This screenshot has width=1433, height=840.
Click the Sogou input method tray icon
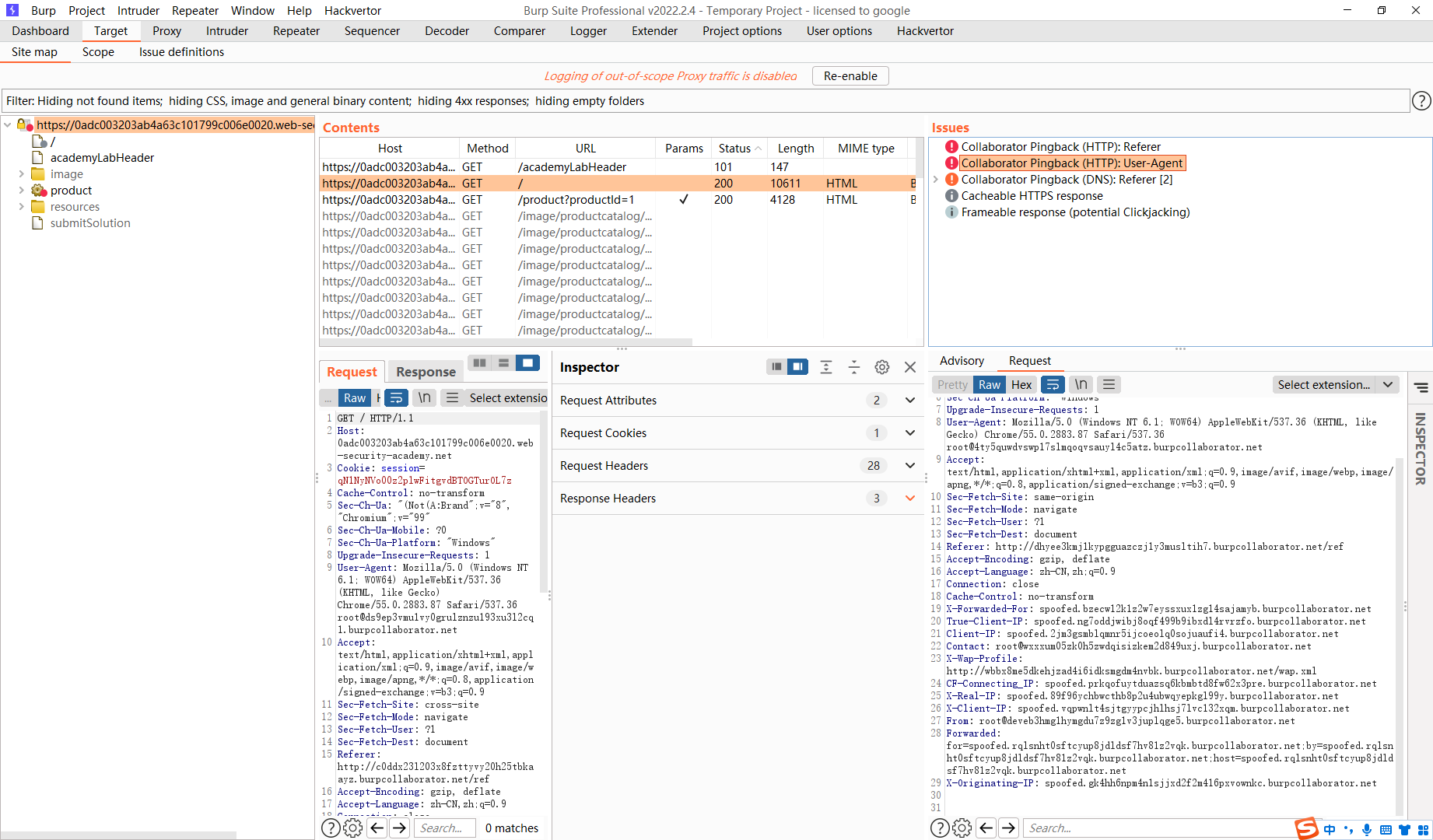1307,828
